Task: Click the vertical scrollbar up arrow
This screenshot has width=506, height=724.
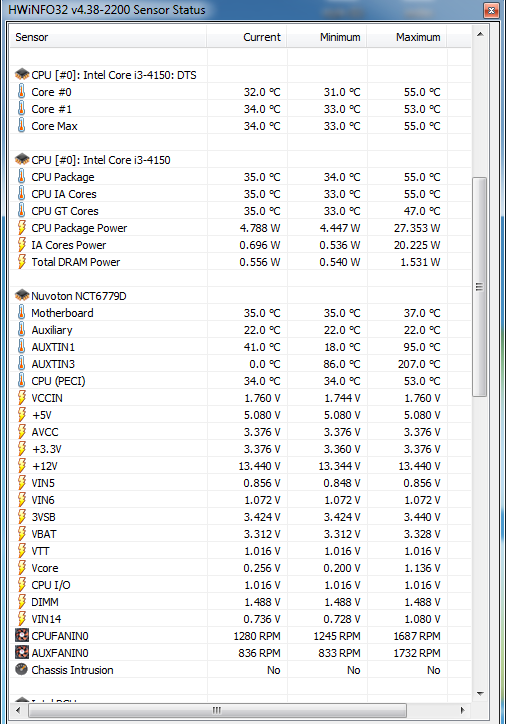Action: [x=480, y=34]
